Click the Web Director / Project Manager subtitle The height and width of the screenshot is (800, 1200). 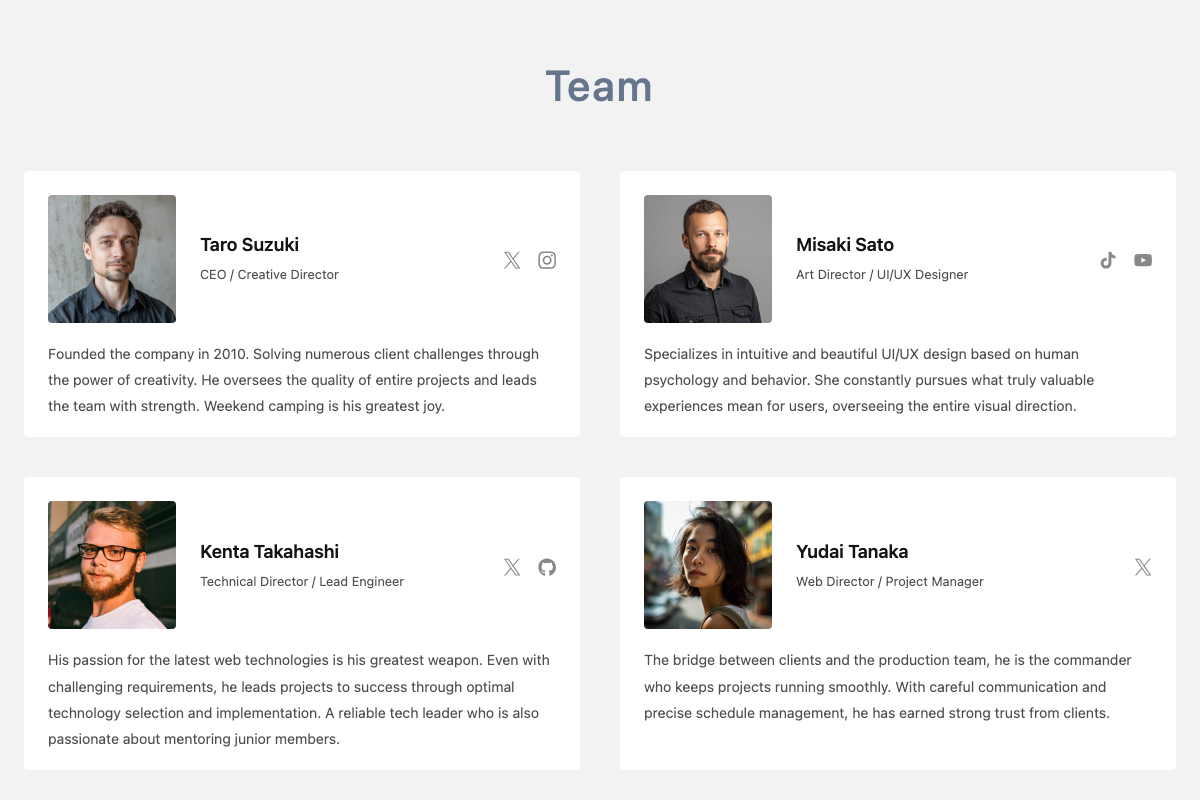click(890, 581)
